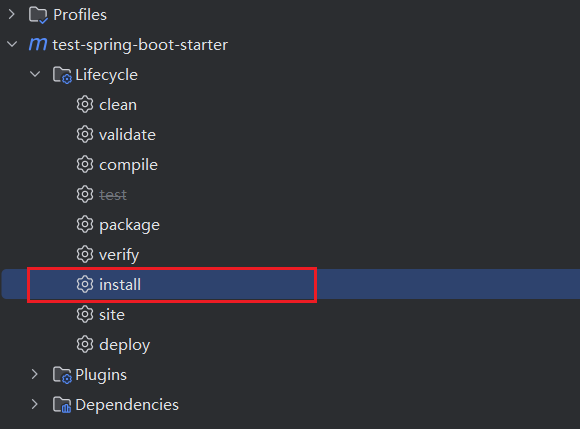The image size is (580, 429).
Task: Click the gear icon next to package
Action: (85, 224)
